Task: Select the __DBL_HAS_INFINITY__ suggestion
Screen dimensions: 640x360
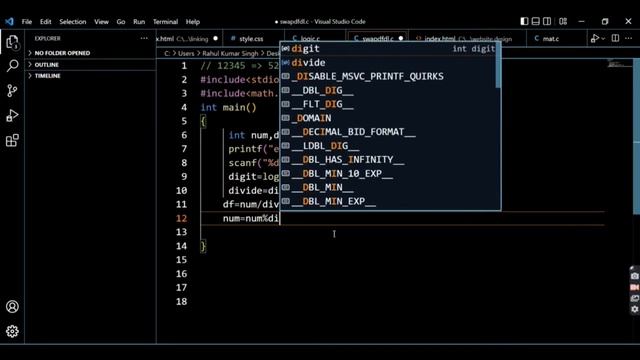Action: (388, 160)
